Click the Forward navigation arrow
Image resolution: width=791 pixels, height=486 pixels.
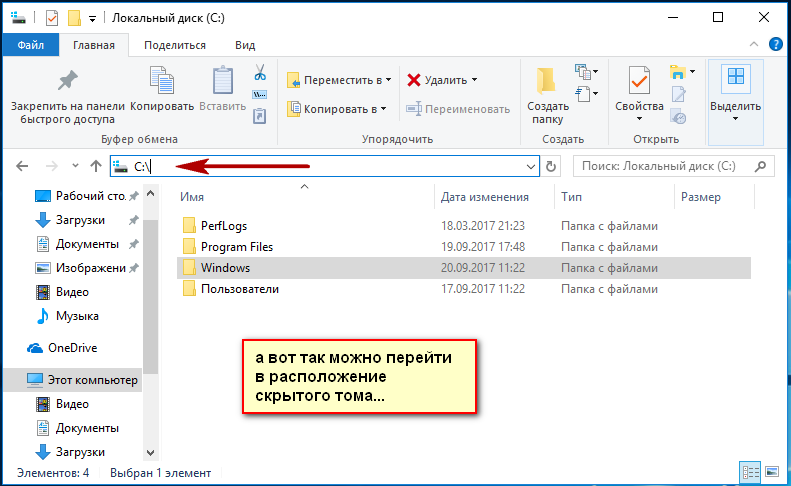51,166
